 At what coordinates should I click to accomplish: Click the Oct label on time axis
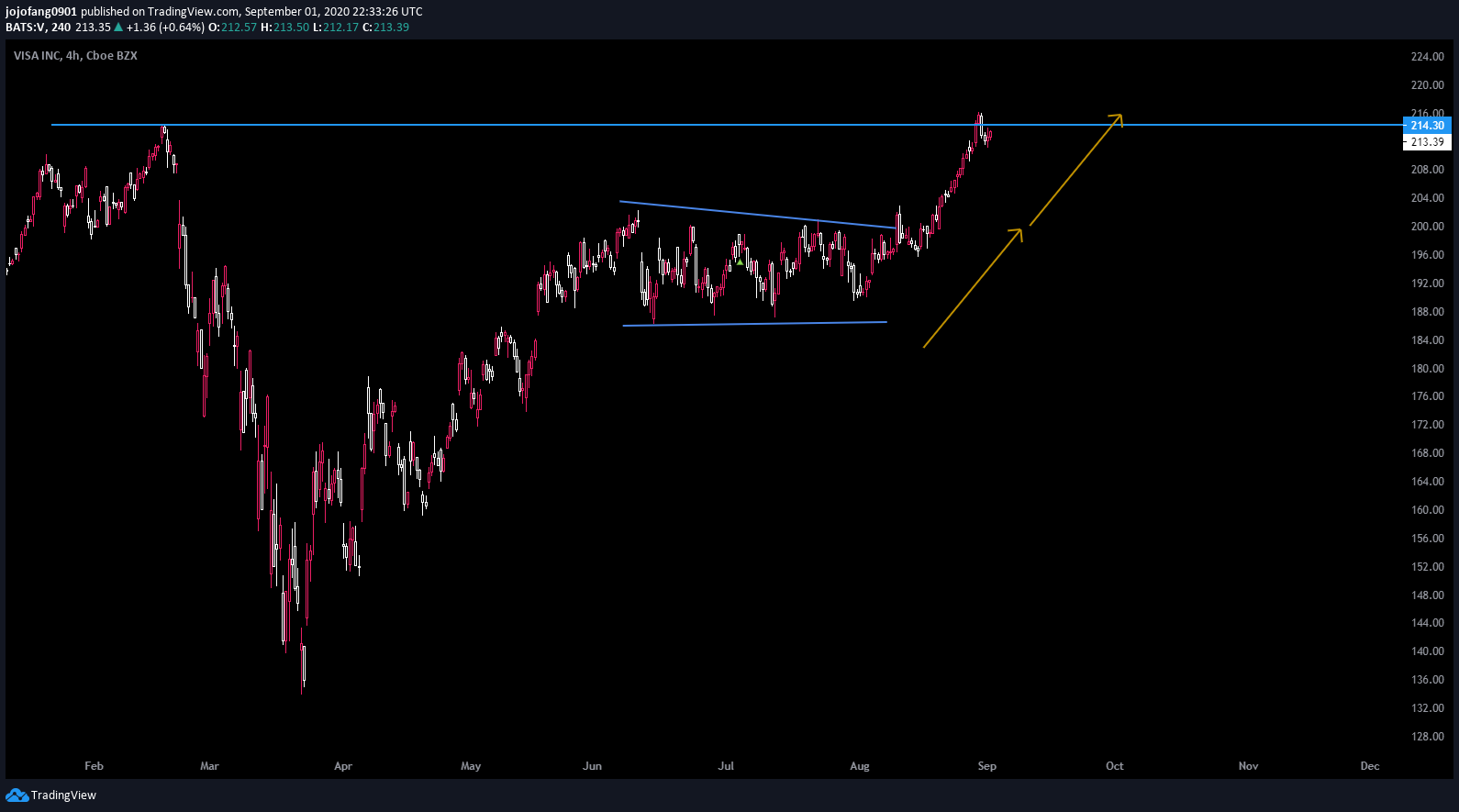1115,766
